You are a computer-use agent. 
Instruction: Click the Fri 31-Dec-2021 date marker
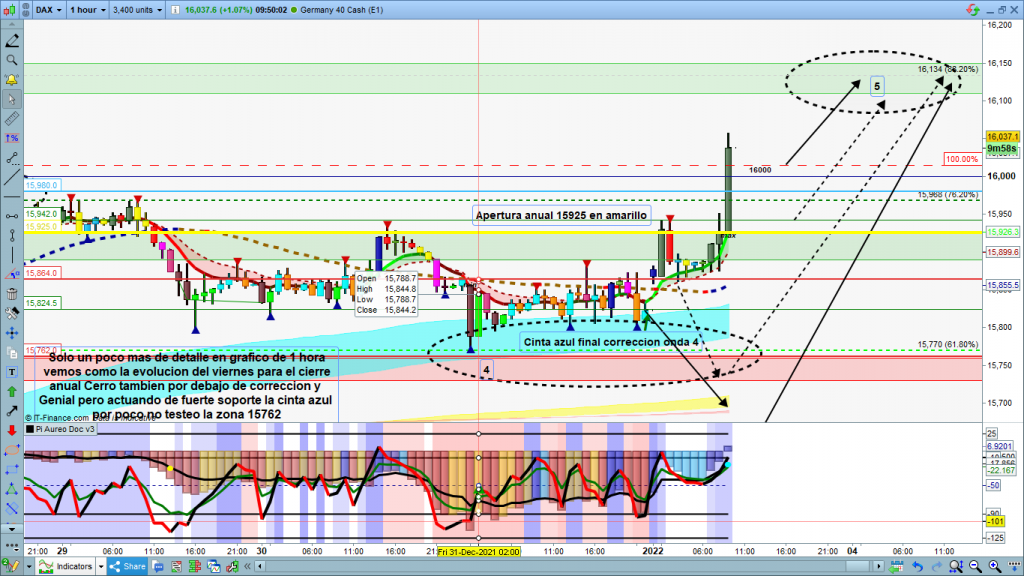coord(478,550)
